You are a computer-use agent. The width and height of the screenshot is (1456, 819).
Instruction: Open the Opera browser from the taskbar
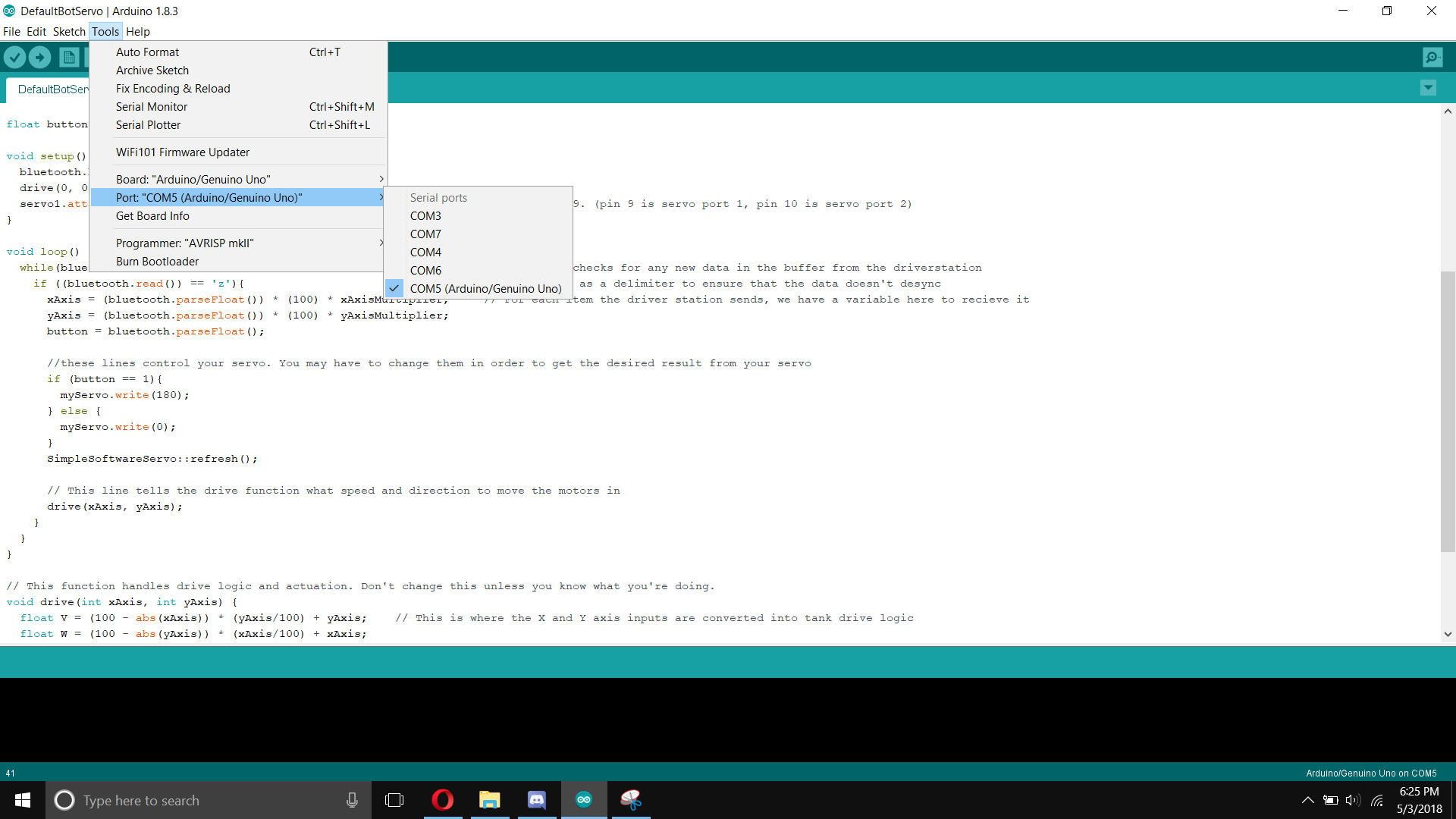coord(443,800)
